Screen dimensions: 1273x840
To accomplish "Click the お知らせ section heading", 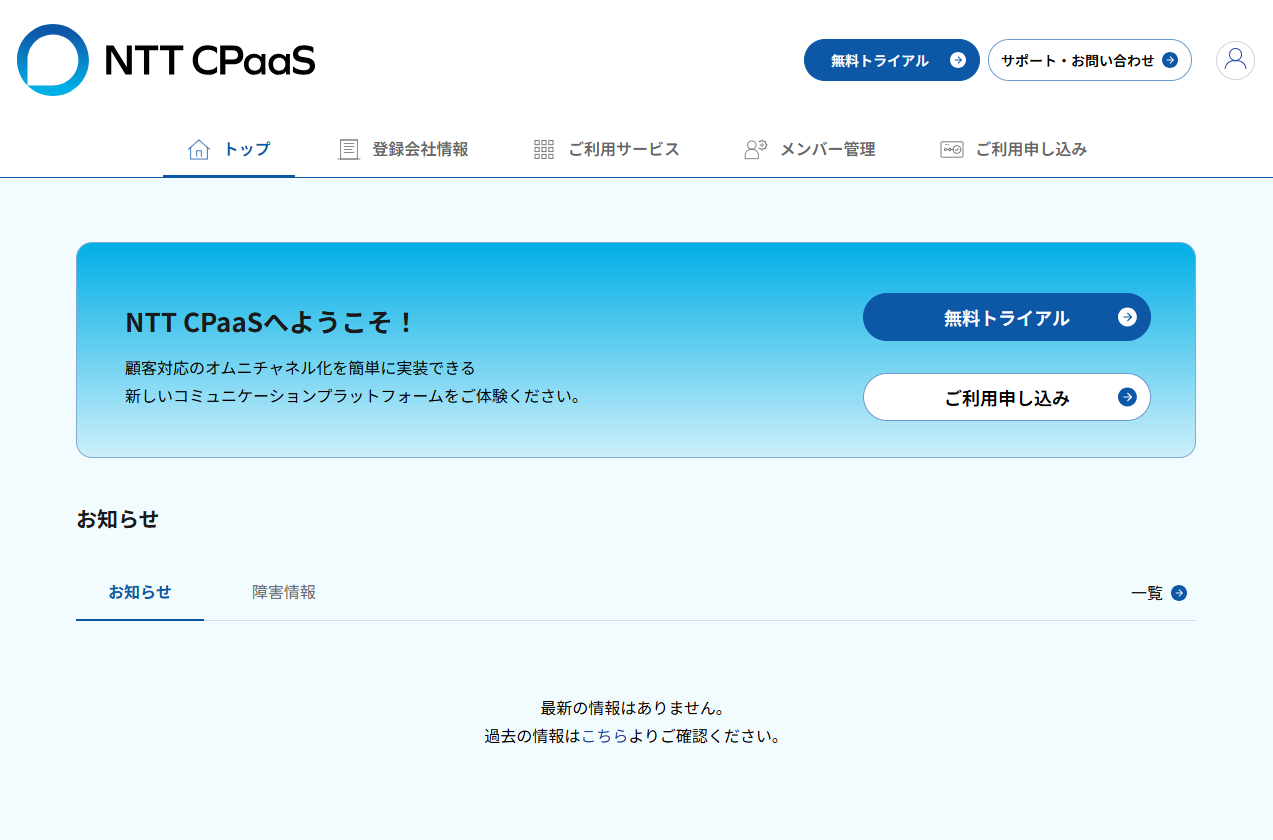I will 117,519.
